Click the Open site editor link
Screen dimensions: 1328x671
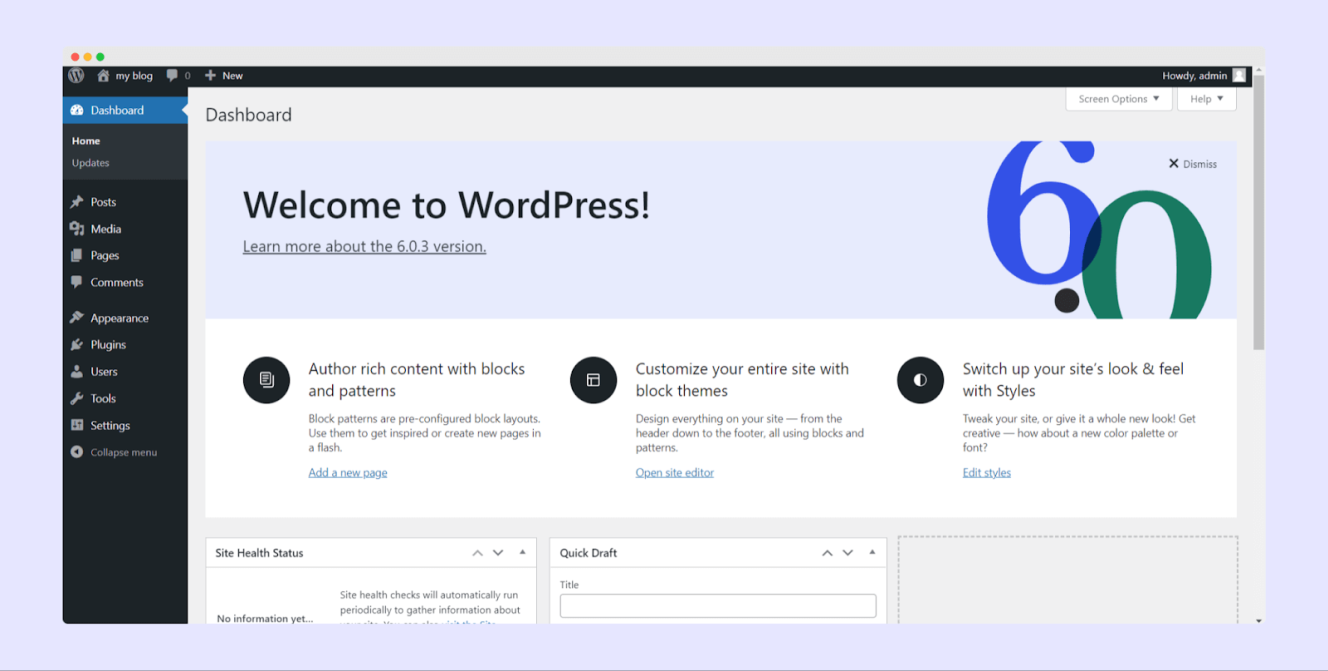point(675,472)
